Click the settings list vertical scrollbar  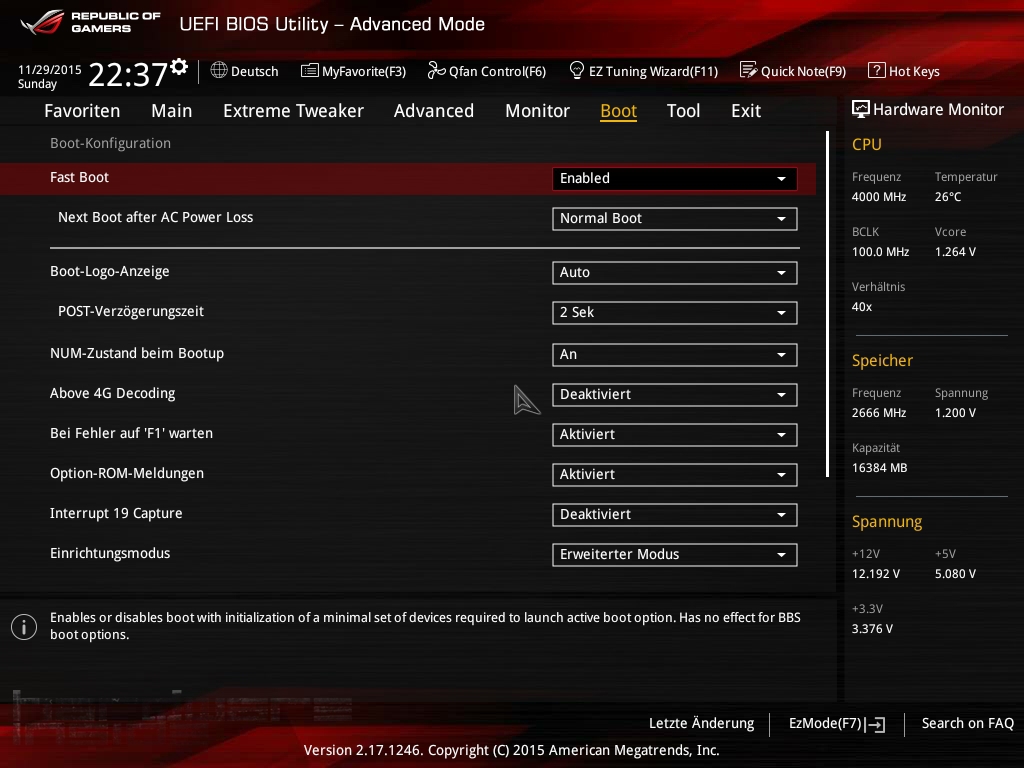[827, 304]
